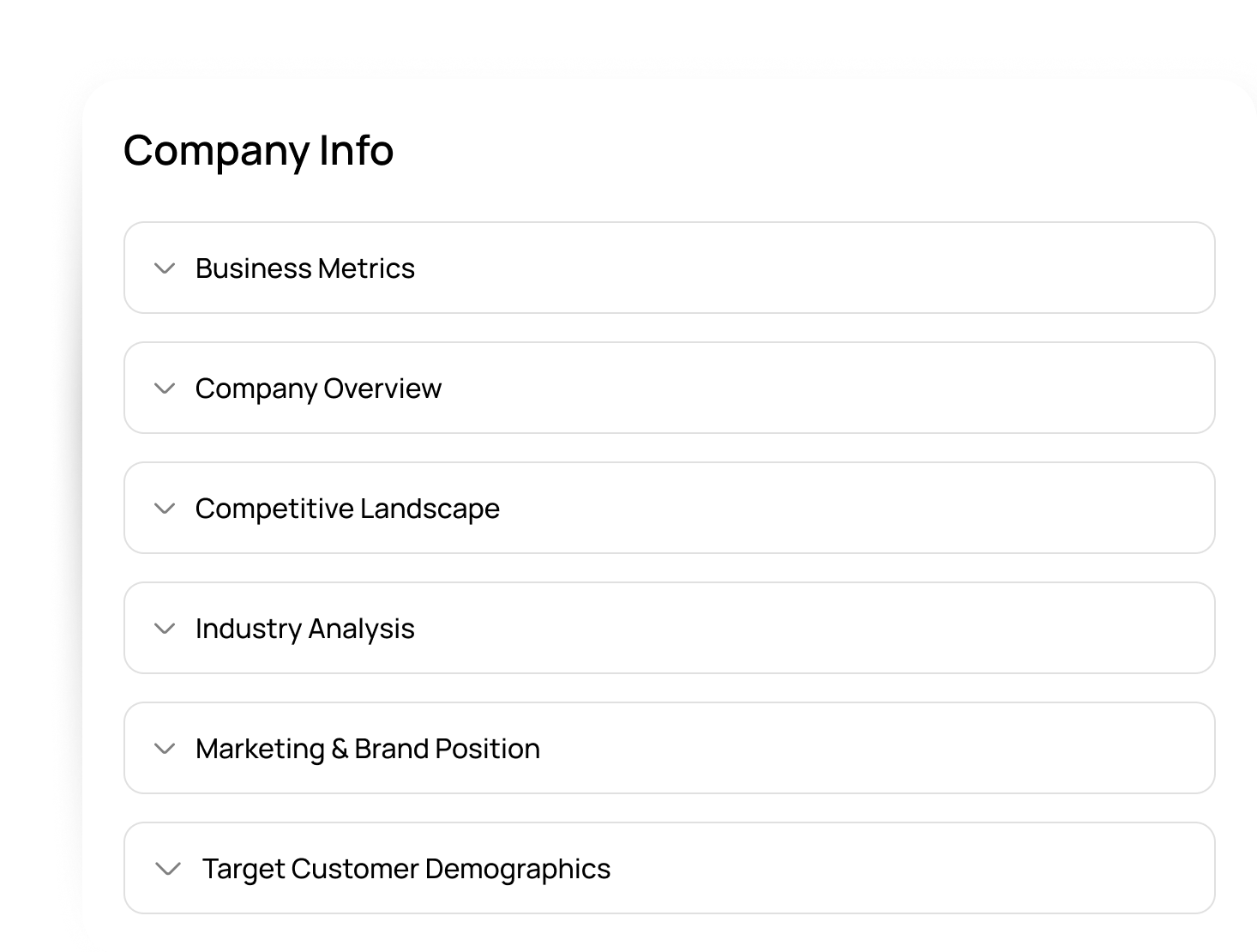Viewport: 1257px width, 952px height.
Task: Click the Industry Analysis chevron icon
Action: [x=165, y=629]
